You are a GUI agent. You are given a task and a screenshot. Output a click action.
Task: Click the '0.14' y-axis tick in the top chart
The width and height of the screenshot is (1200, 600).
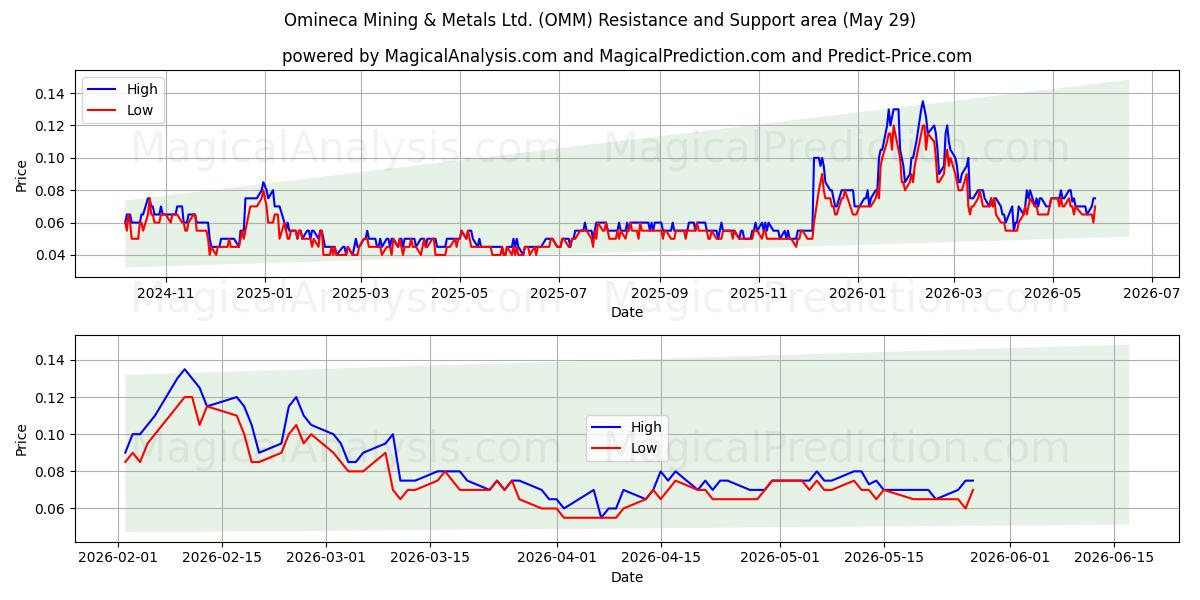pyautogui.click(x=51, y=94)
